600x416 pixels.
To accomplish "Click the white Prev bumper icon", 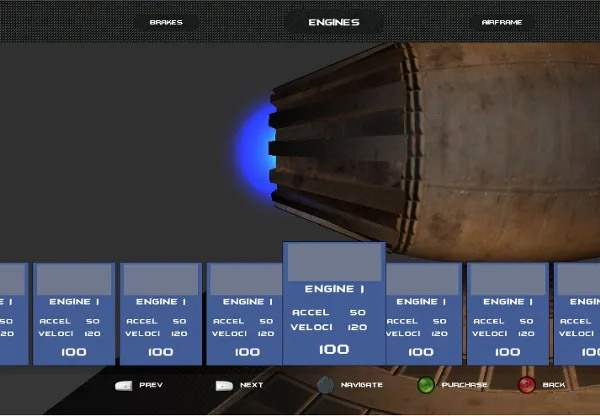I will [x=124, y=385].
